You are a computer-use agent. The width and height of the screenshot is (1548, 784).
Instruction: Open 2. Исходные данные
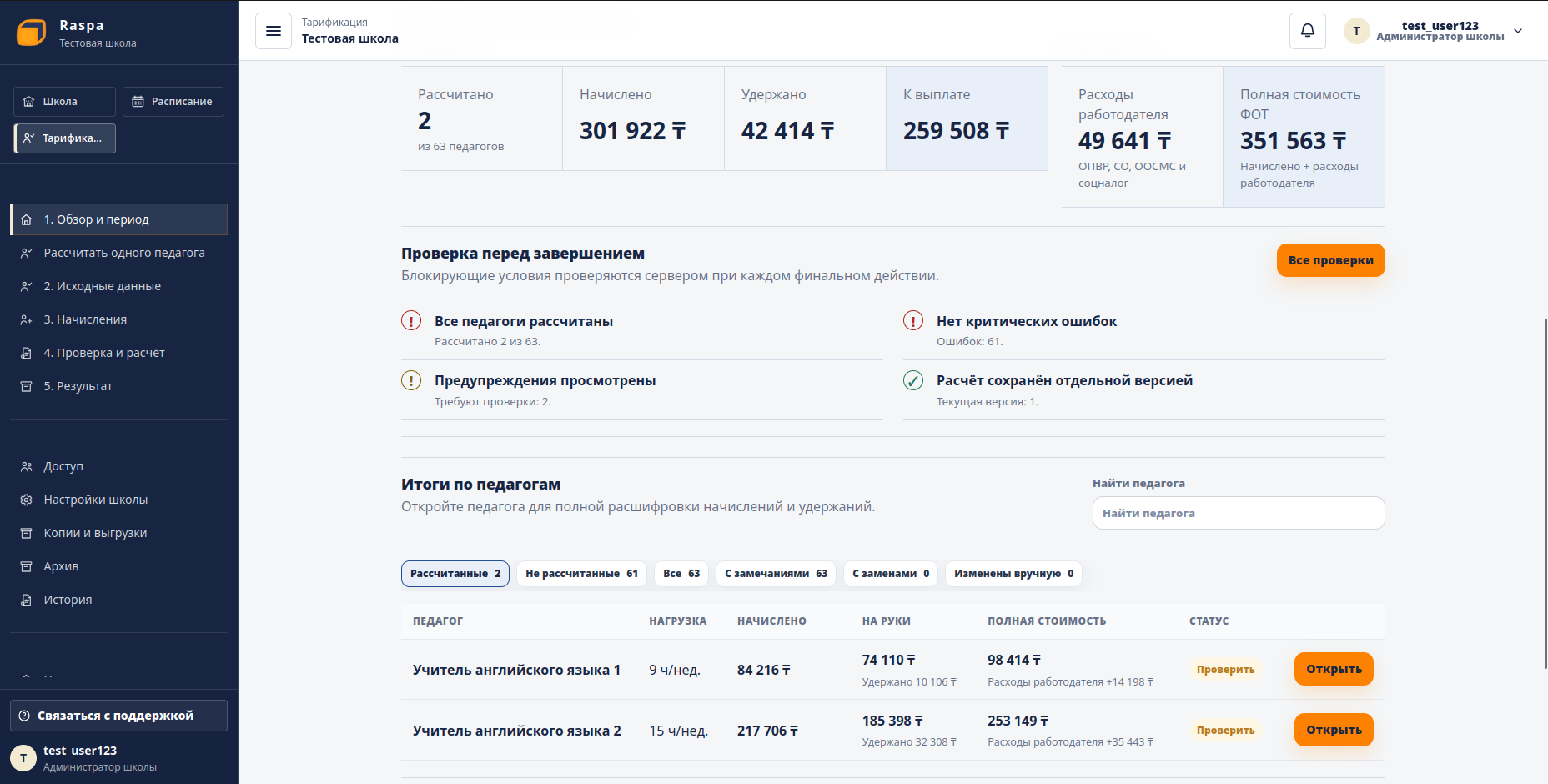[x=118, y=286]
